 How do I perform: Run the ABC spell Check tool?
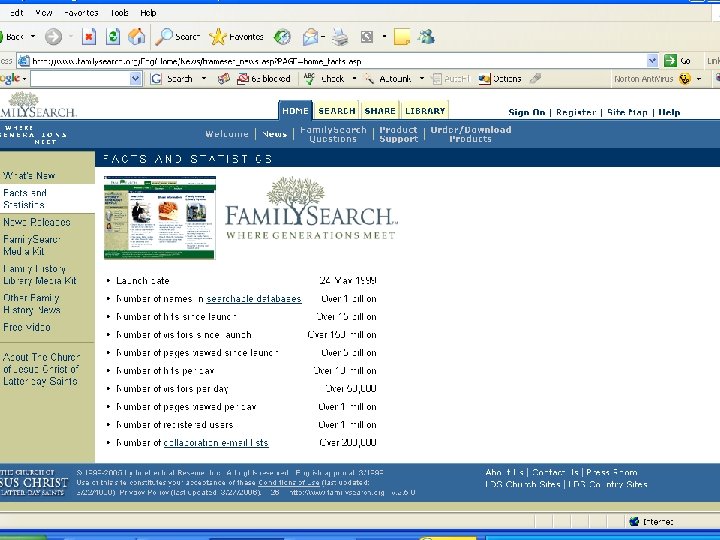tap(324, 79)
